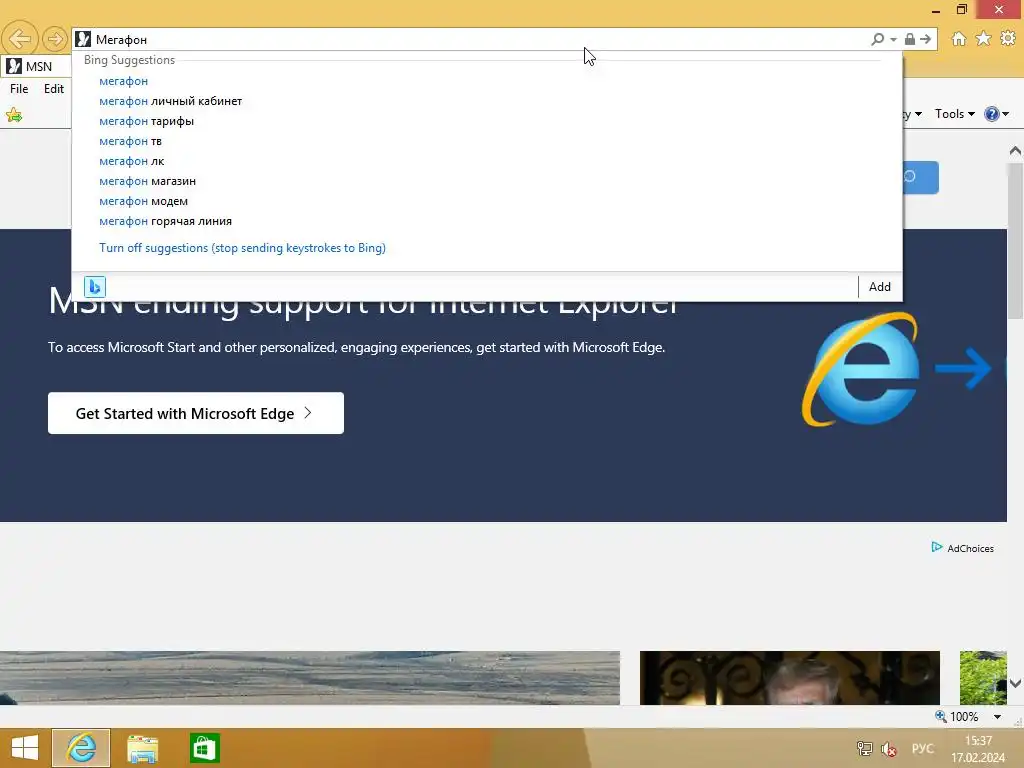Open the Edit menu

tap(54, 89)
